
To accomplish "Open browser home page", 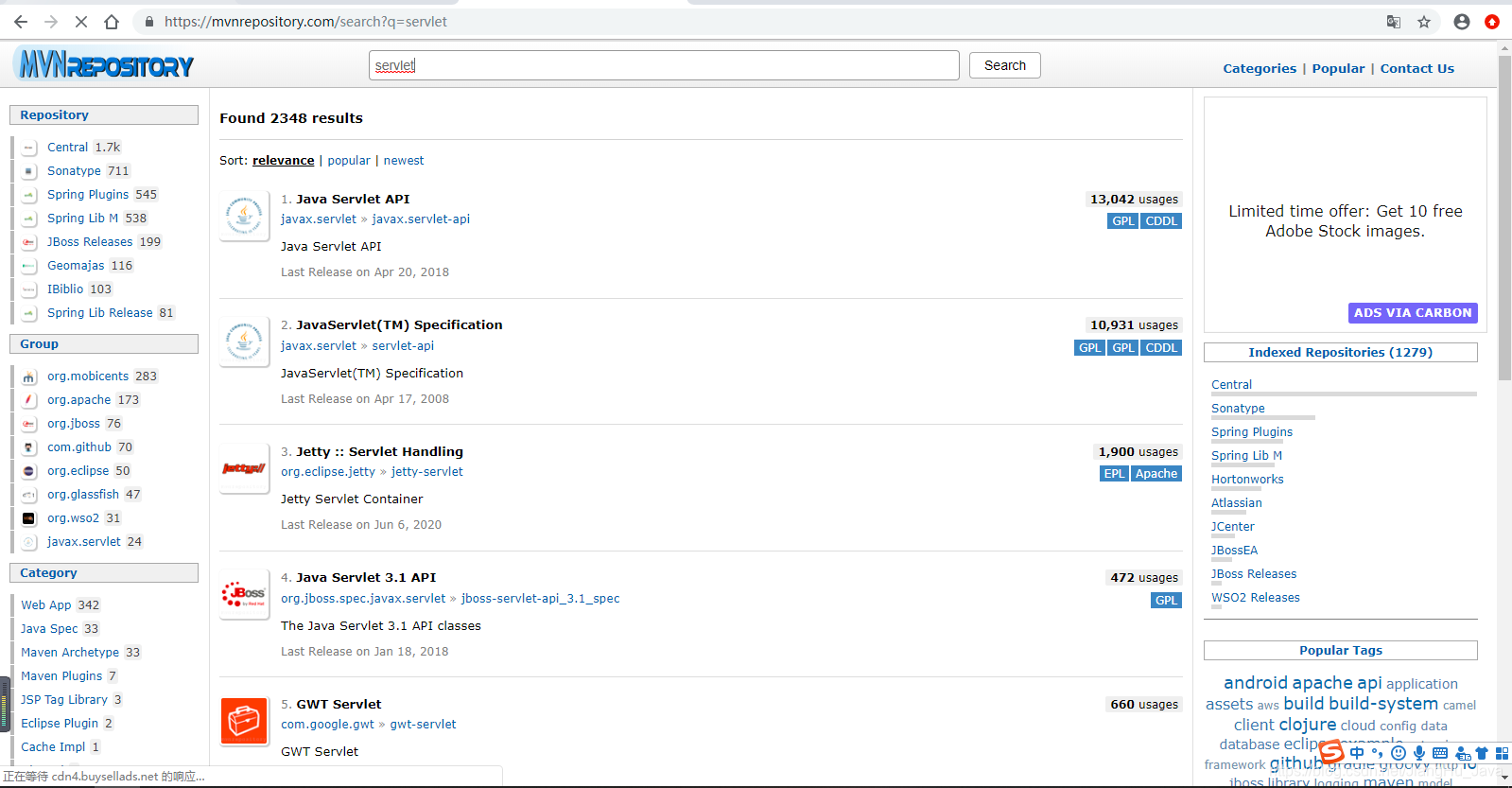I will 112,22.
